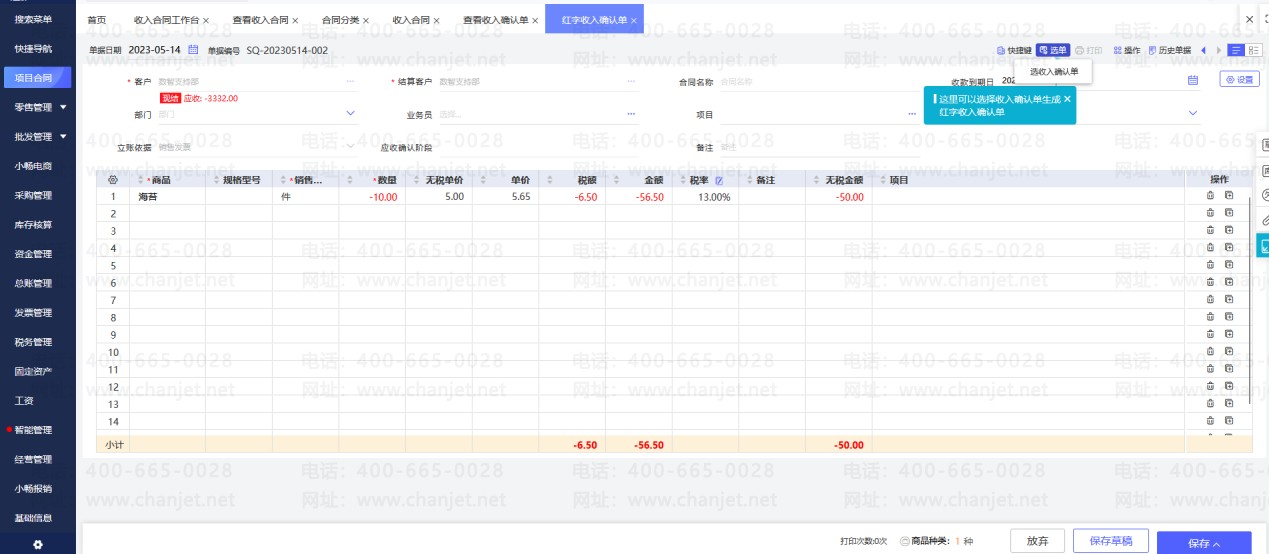This screenshot has height=554, width=1269.
Task: Click the delete icon in row 1
Action: (1210, 197)
